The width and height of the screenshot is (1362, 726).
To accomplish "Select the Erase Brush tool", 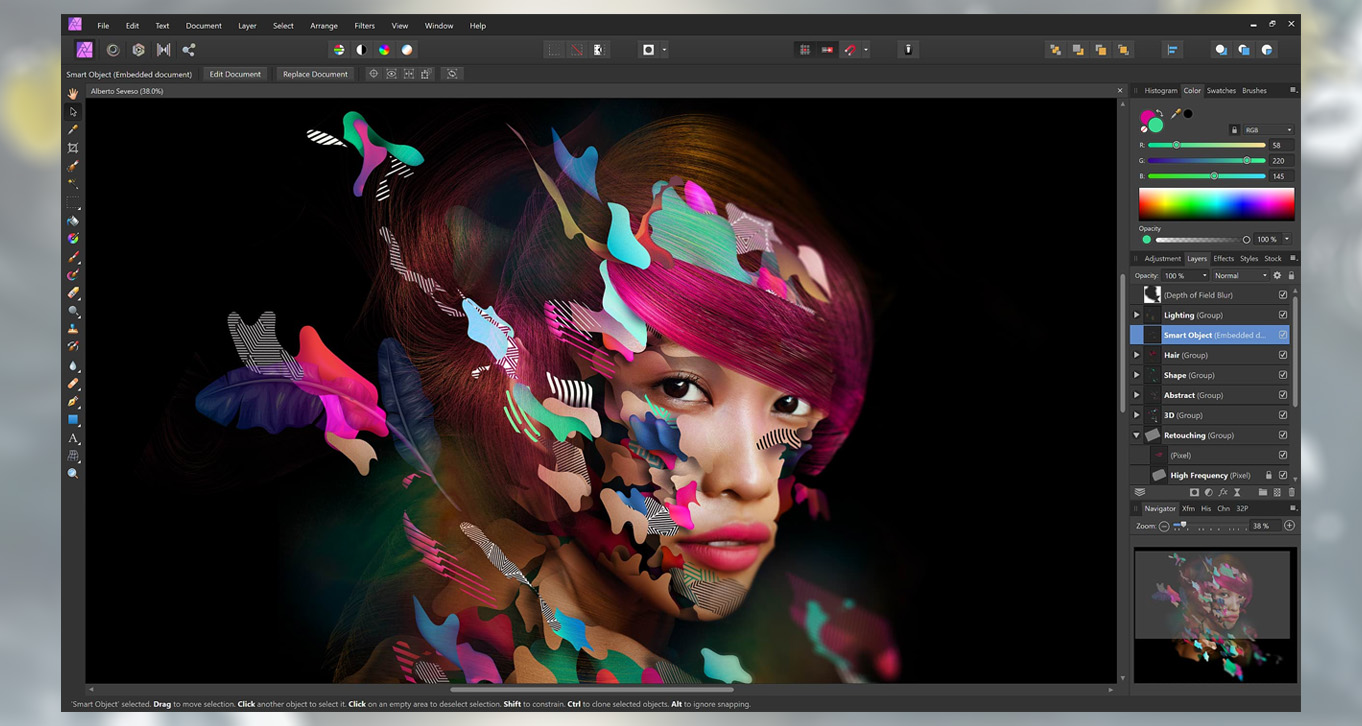I will pyautogui.click(x=73, y=293).
